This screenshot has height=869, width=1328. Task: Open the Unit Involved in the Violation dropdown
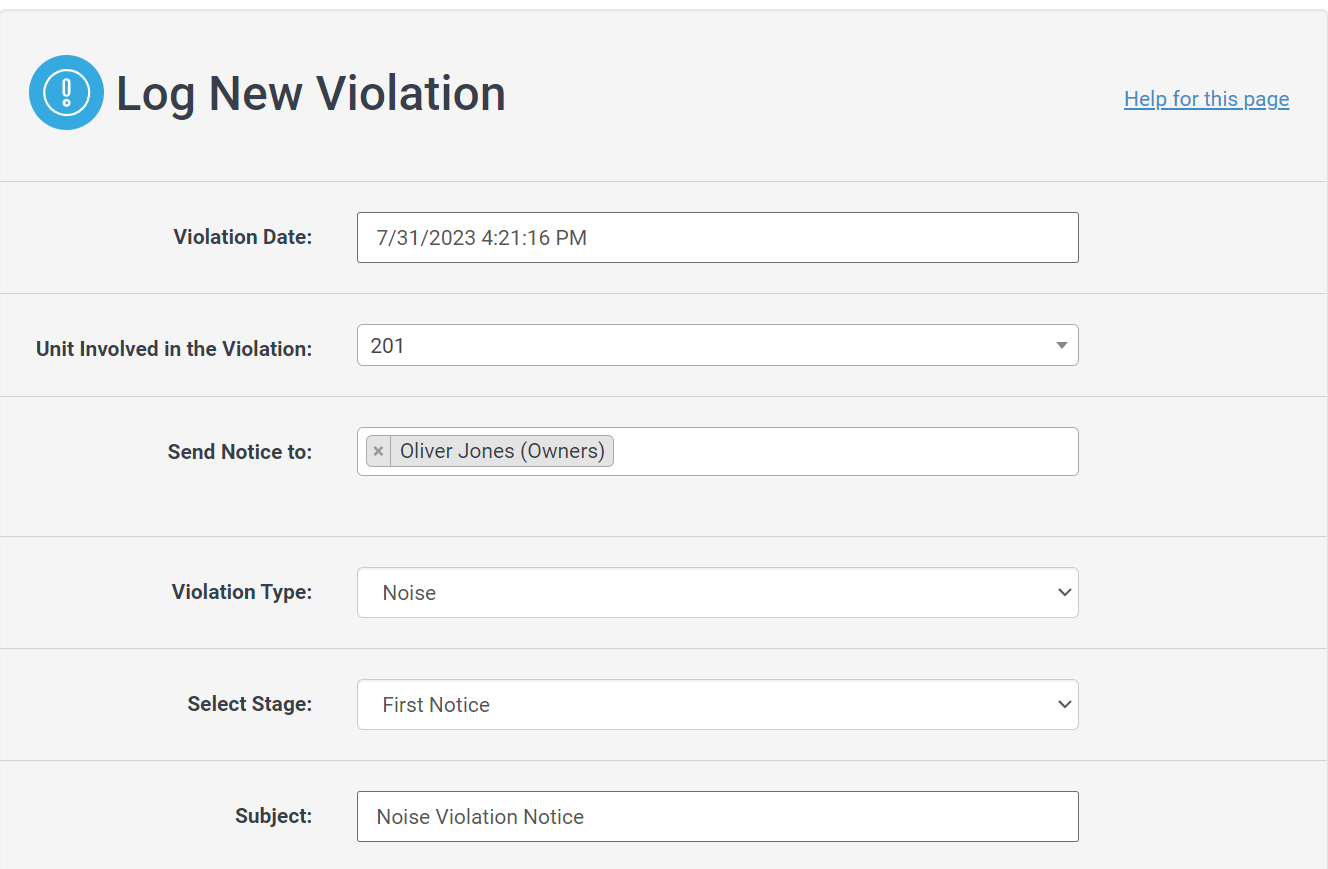[x=717, y=345]
